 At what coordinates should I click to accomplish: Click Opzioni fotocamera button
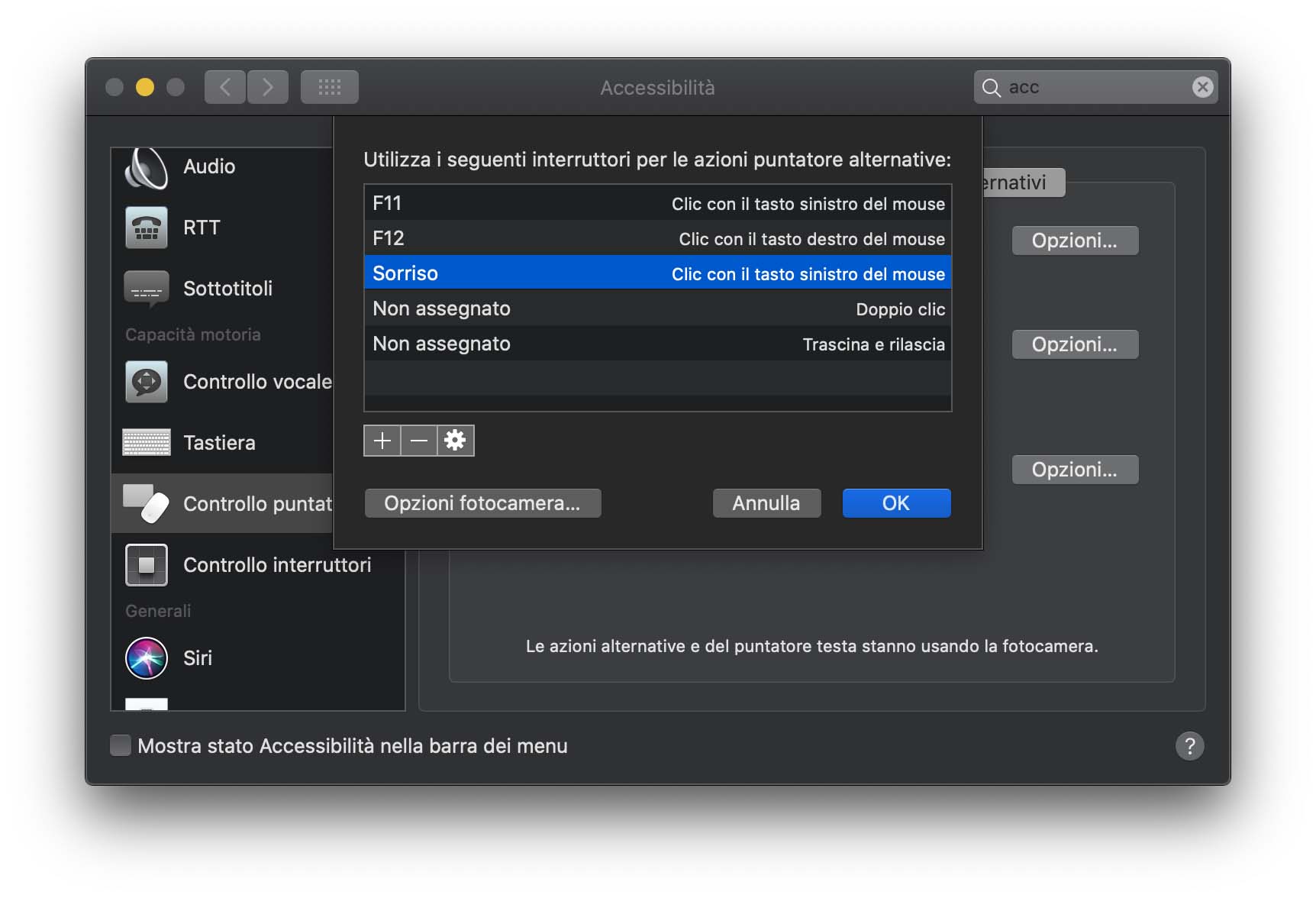pos(482,503)
